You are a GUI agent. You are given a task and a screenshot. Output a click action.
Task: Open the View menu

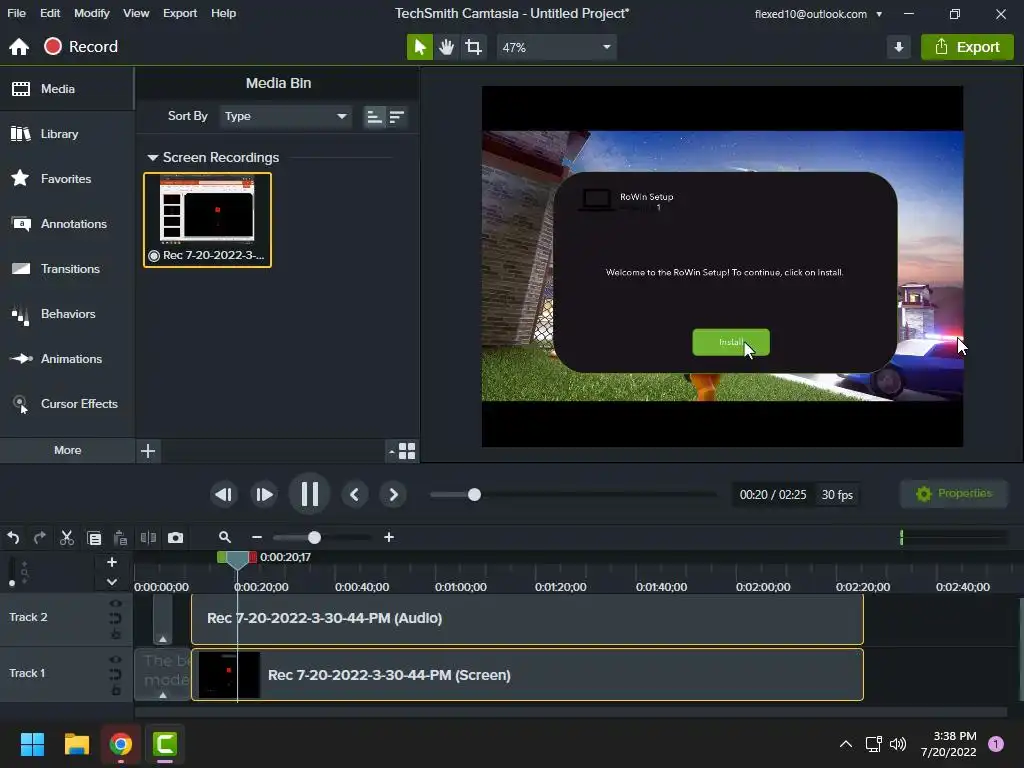pos(136,13)
